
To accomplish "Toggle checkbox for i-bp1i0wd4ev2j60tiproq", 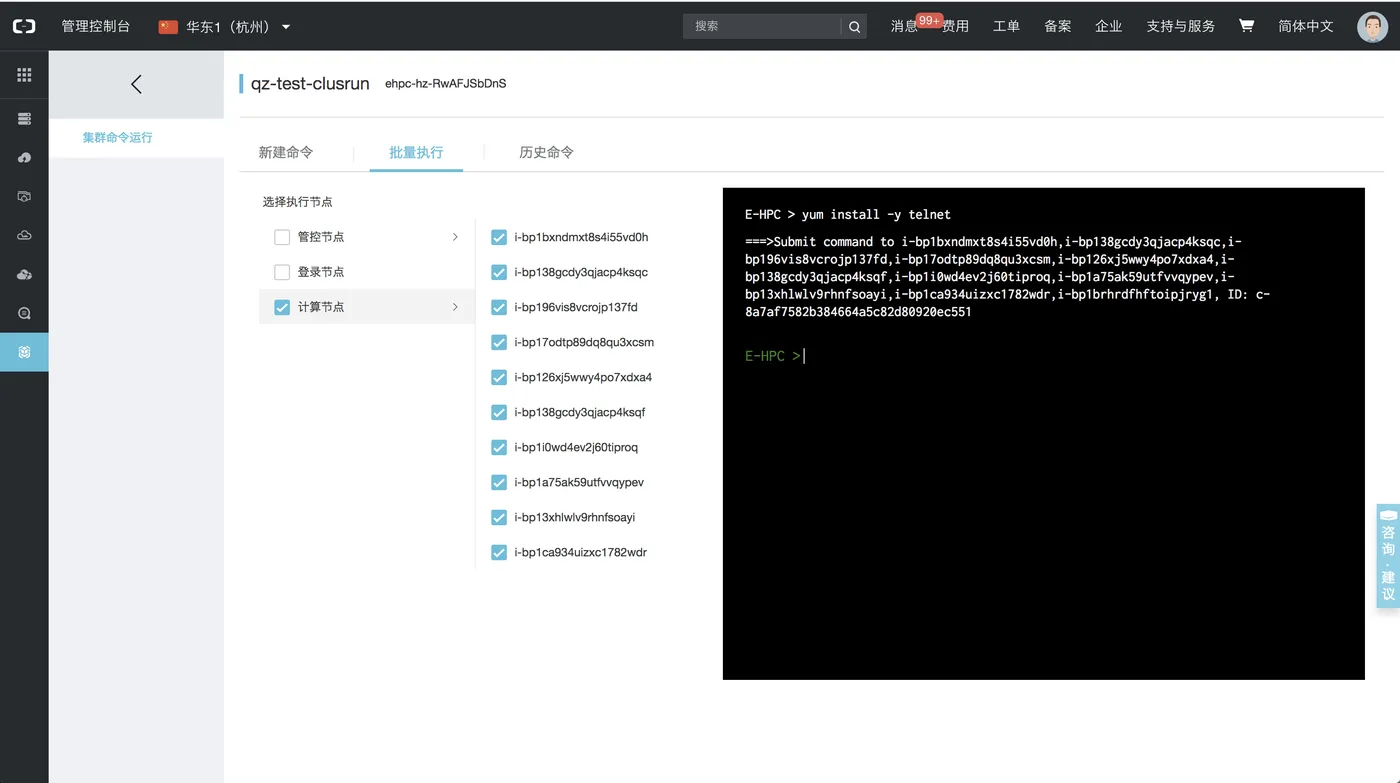I will pos(499,447).
